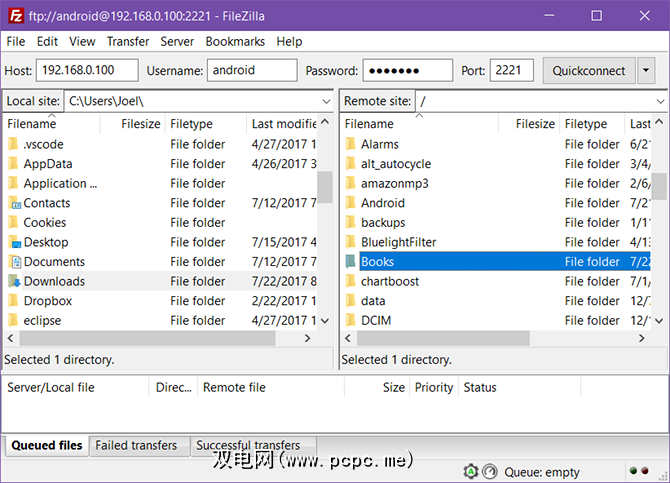Click the AppData folder icon
Screen dimensions: 670x483
click(x=14, y=164)
